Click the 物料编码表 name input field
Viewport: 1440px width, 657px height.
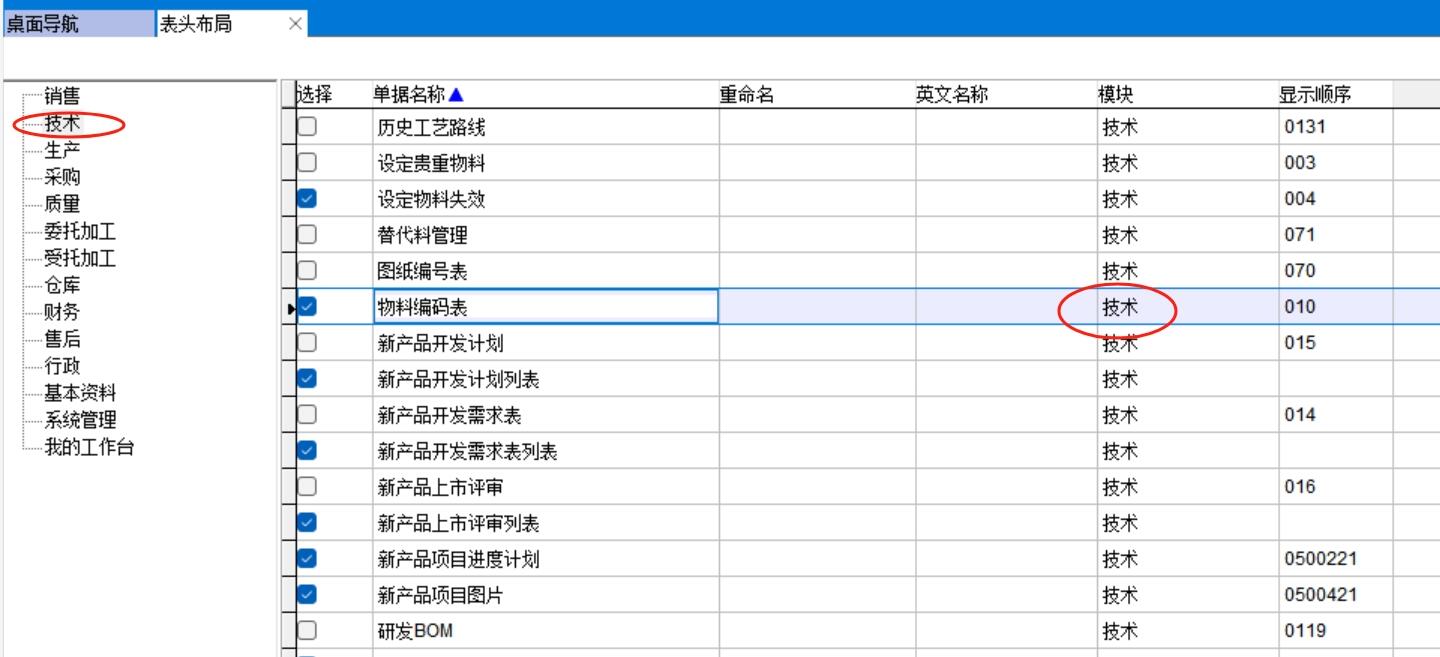[545, 307]
